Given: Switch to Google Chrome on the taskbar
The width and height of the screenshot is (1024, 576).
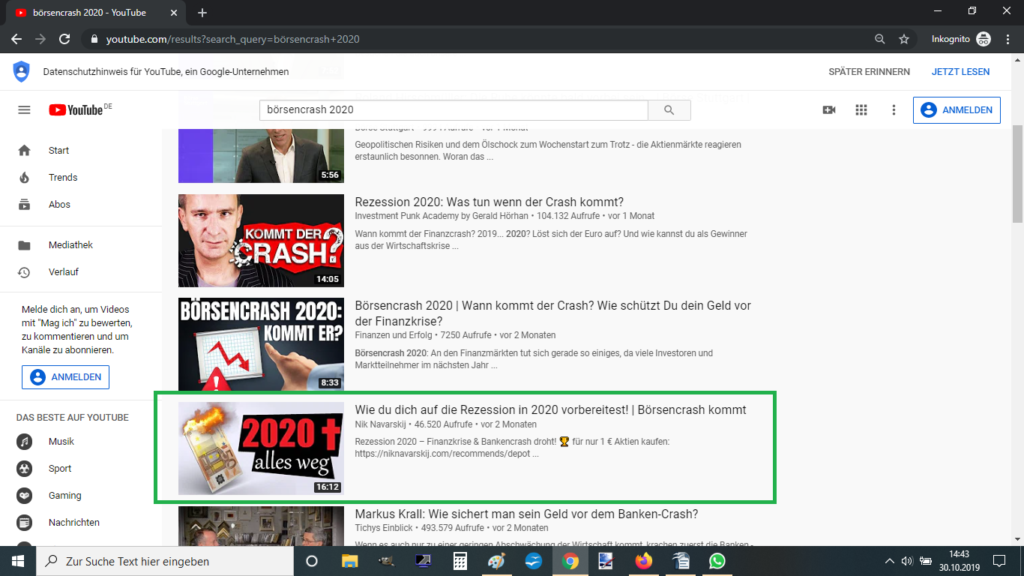Looking at the screenshot, I should 570,561.
